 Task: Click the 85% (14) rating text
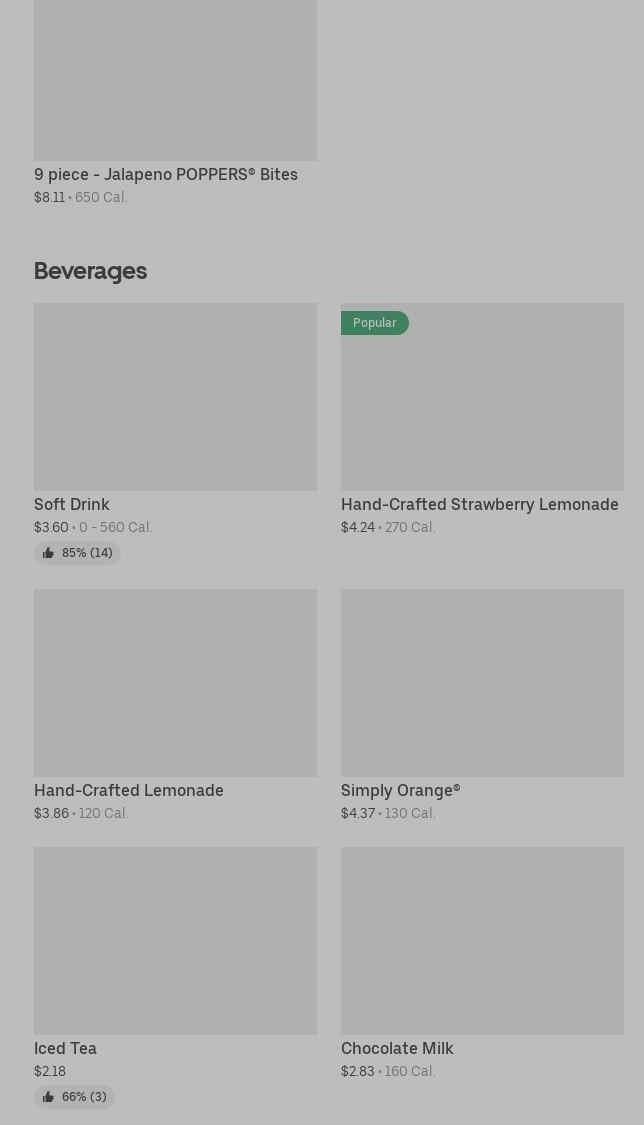click(87, 553)
